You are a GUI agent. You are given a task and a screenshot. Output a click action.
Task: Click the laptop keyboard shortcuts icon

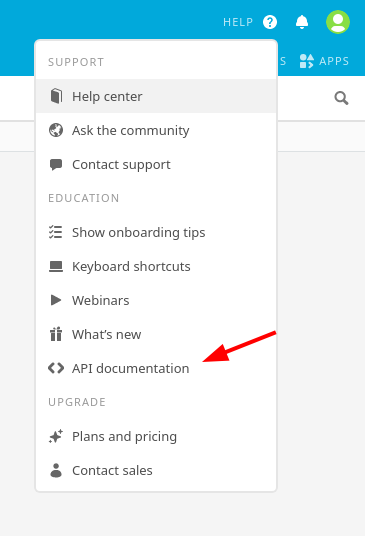click(x=56, y=266)
